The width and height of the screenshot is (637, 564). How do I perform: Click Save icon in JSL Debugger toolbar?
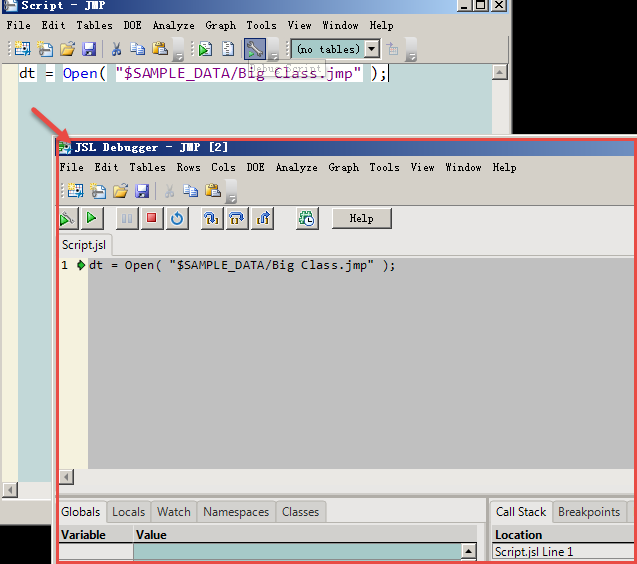(x=142, y=191)
